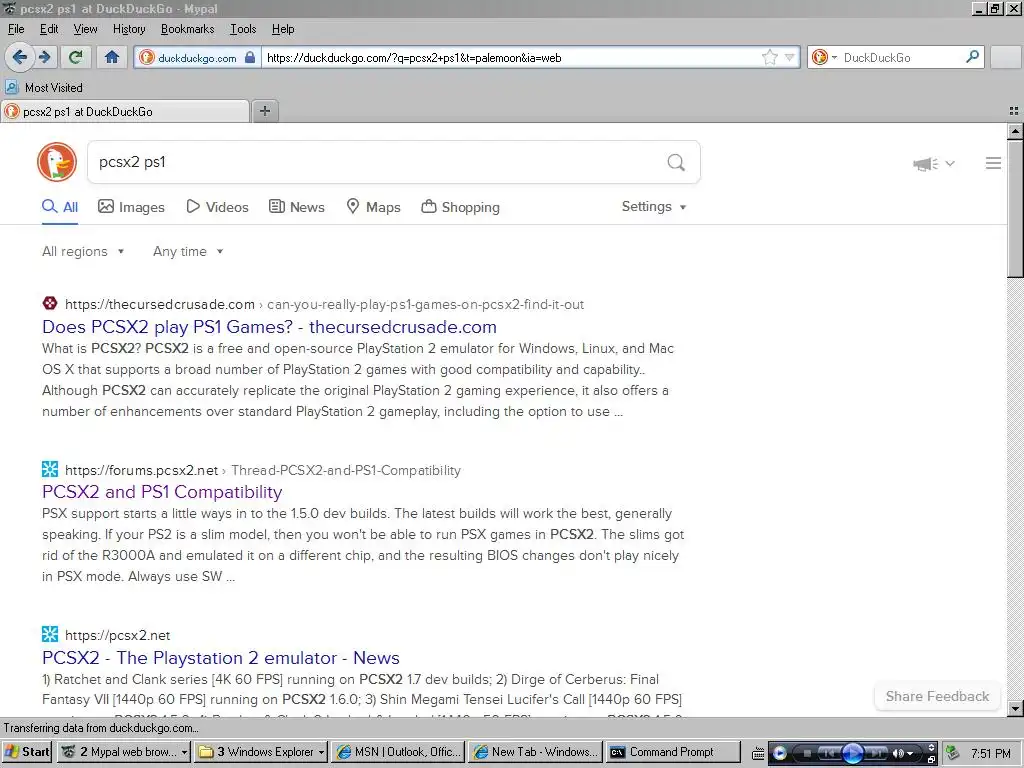The width and height of the screenshot is (1024, 768).
Task: Select the All results tab
Action: (x=60, y=207)
